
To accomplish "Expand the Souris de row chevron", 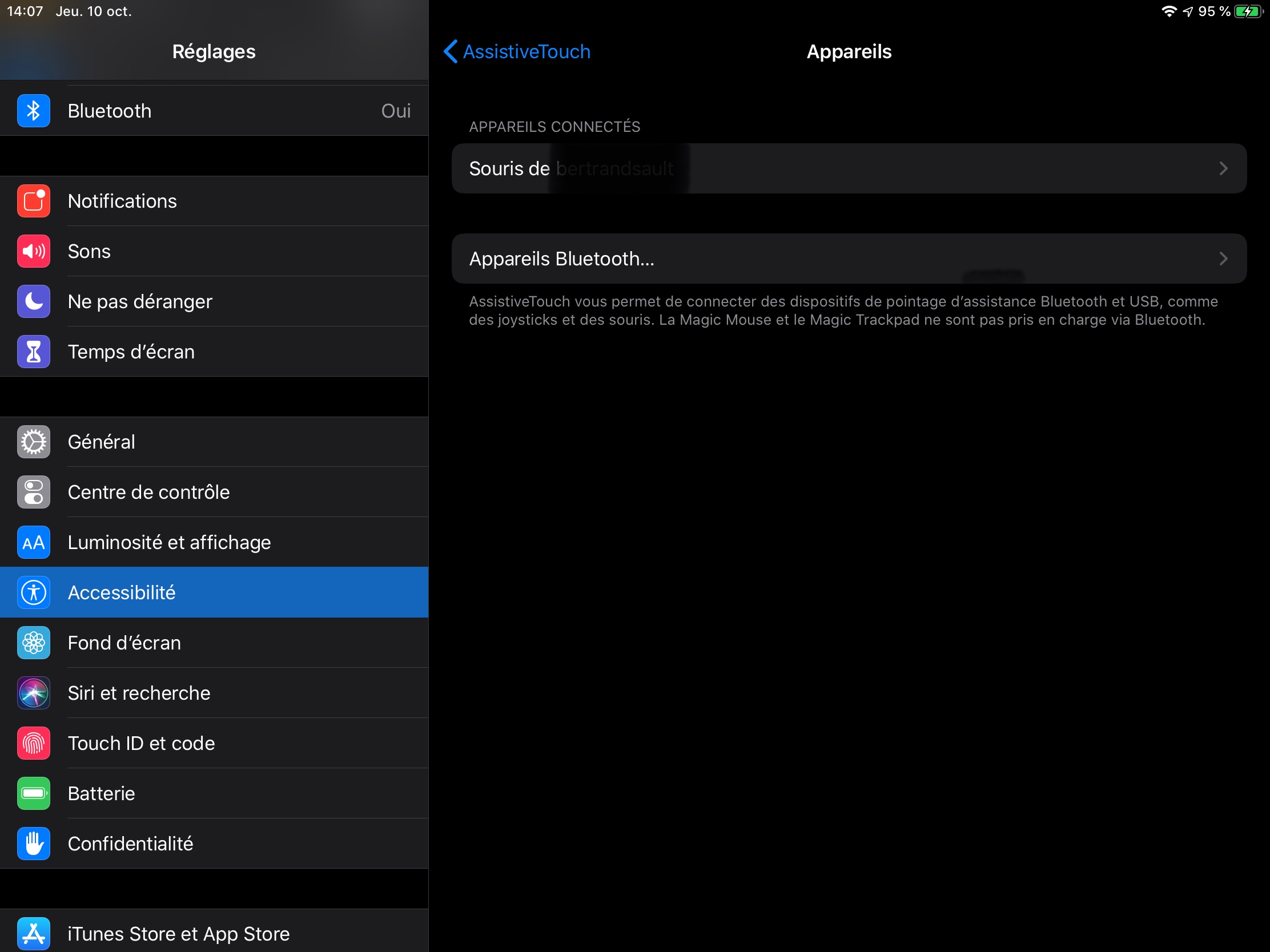I will click(1223, 169).
